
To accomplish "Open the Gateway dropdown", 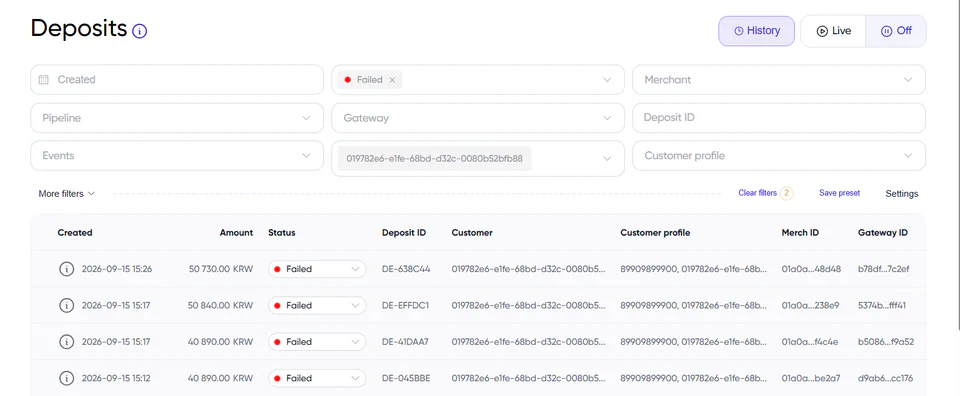I will [478, 118].
